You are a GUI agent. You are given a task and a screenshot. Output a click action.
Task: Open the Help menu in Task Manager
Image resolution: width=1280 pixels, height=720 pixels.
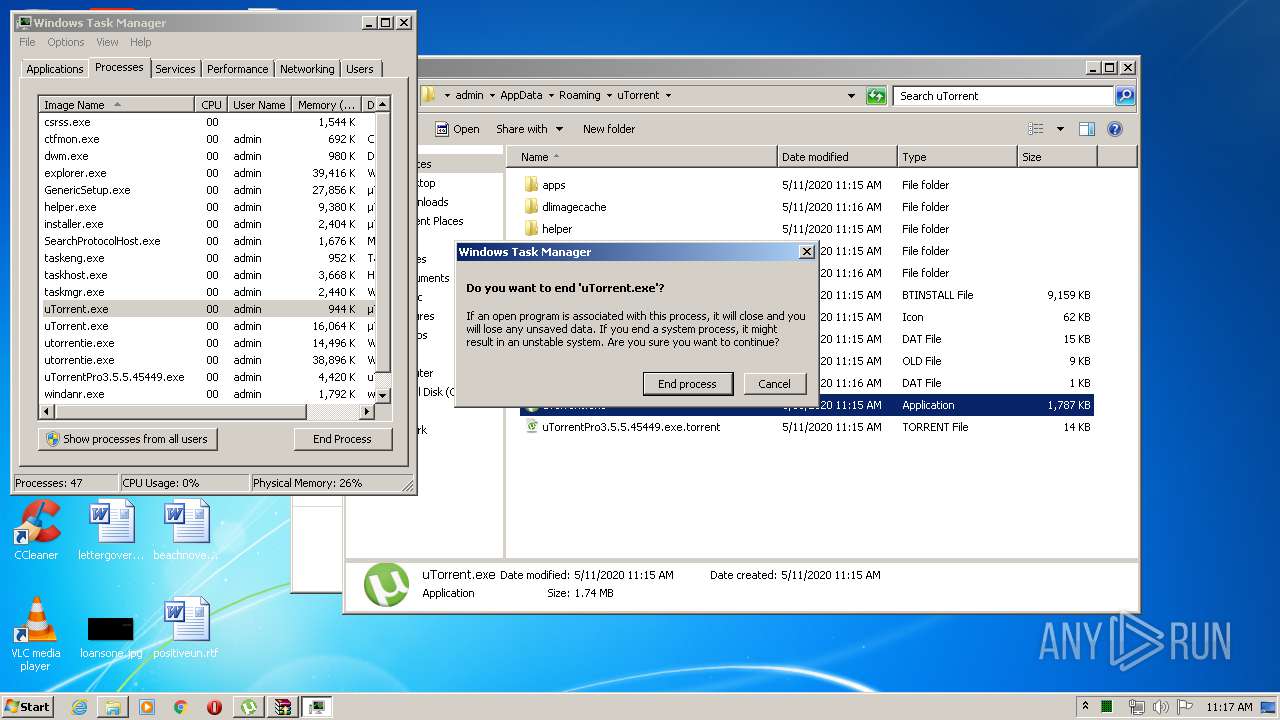pos(141,42)
